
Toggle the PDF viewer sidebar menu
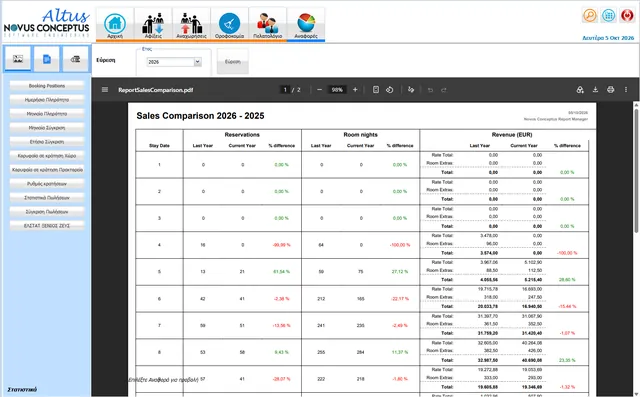[105, 90]
